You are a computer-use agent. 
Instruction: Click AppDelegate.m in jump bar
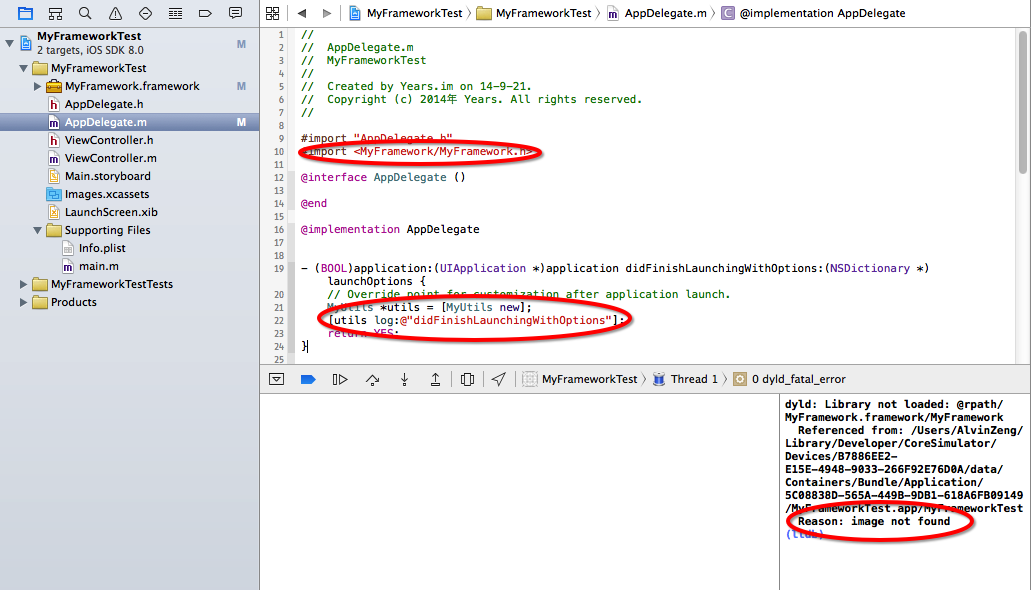(657, 13)
